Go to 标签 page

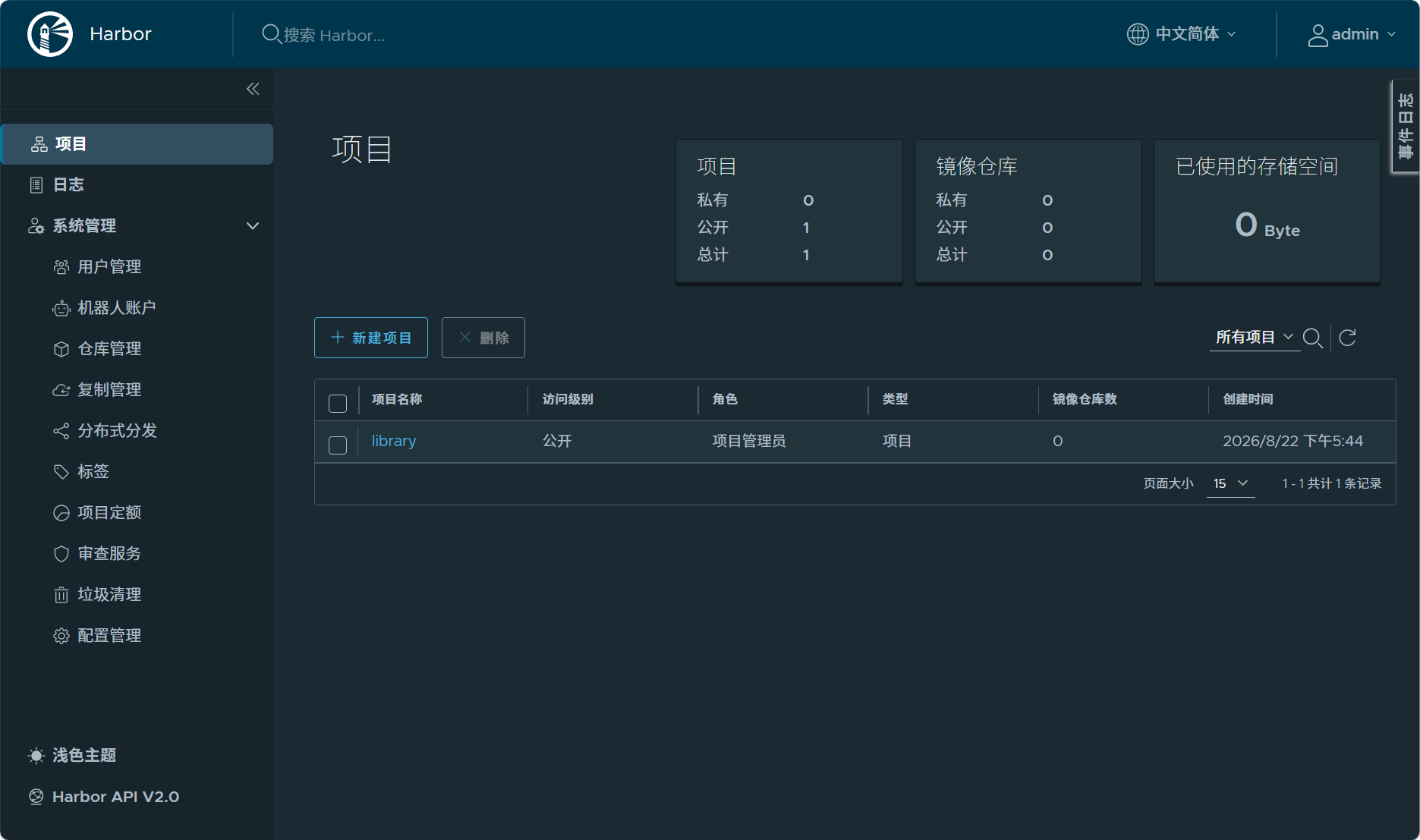tap(93, 472)
